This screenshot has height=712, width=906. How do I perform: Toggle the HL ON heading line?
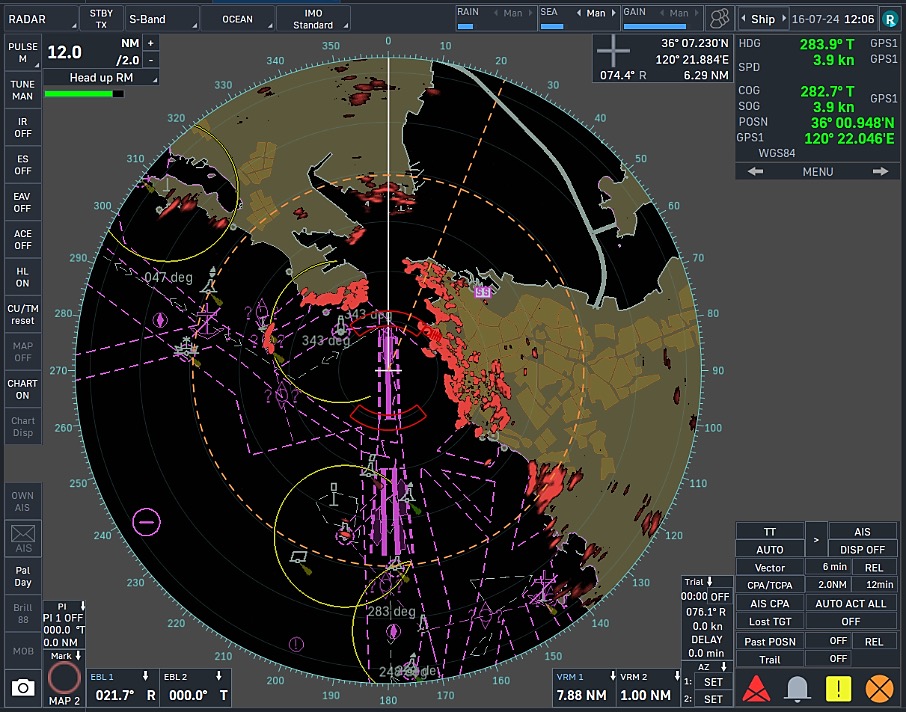[x=22, y=277]
